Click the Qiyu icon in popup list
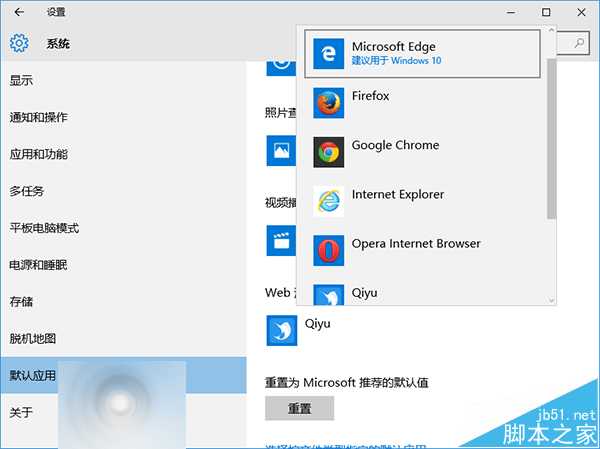Image resolution: width=600 pixels, height=449 pixels. 328,295
